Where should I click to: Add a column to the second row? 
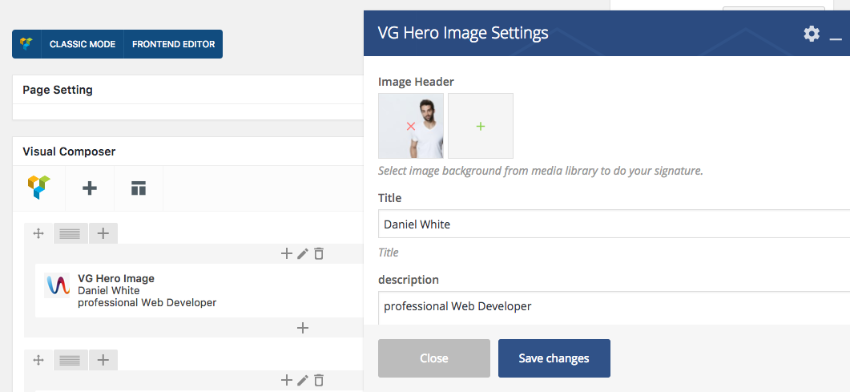coord(103,360)
